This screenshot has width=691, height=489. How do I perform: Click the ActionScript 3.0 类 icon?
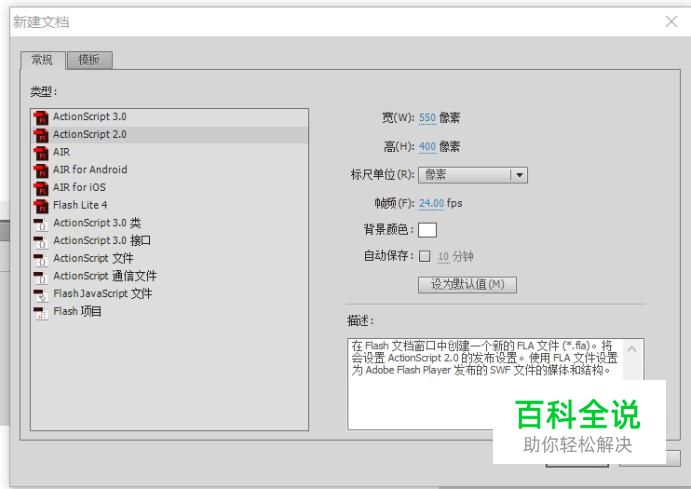pyautogui.click(x=41, y=224)
